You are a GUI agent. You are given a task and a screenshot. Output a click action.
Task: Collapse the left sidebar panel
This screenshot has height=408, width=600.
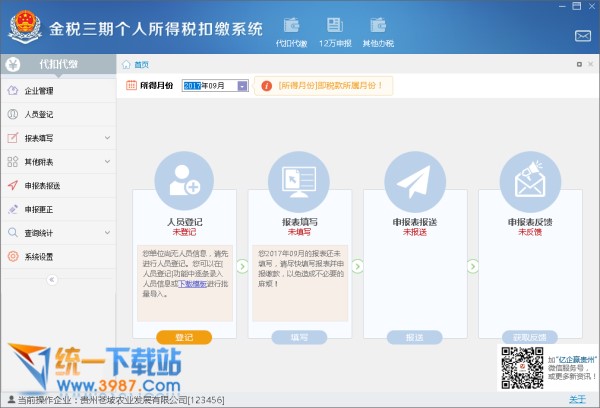coord(52,280)
